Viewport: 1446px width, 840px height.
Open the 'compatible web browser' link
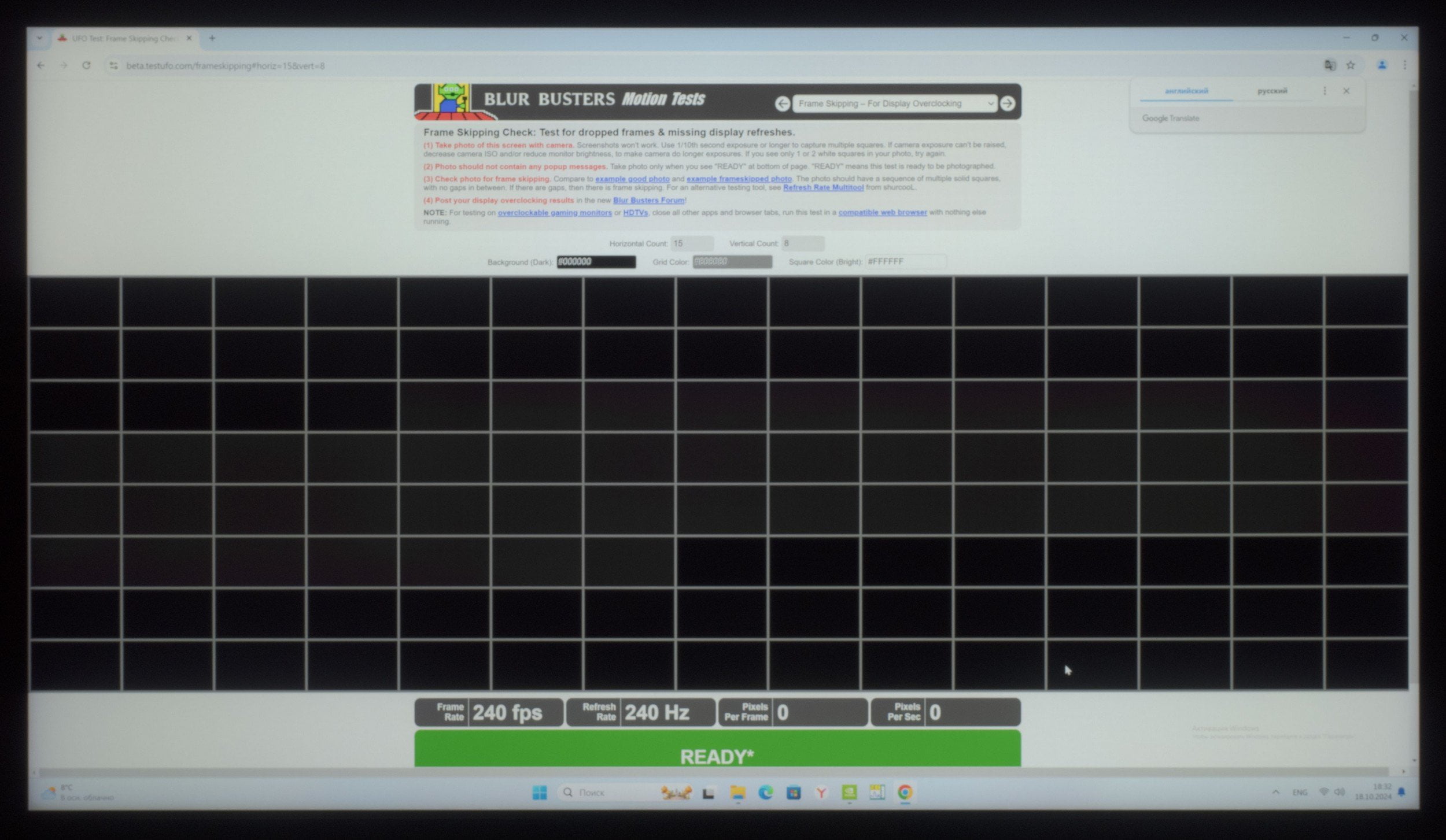882,213
